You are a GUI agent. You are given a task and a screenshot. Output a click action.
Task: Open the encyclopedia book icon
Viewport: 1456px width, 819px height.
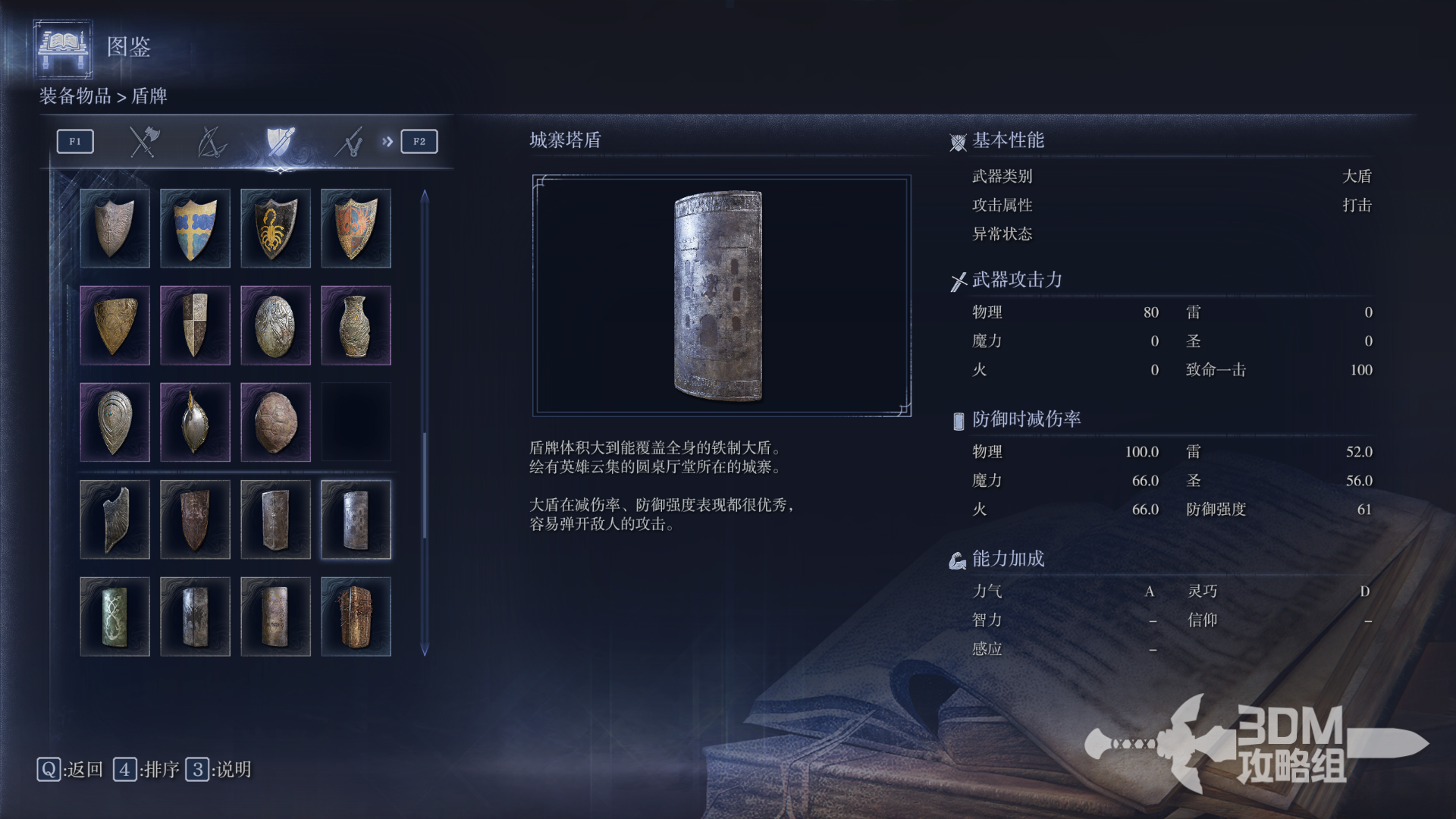click(x=63, y=49)
